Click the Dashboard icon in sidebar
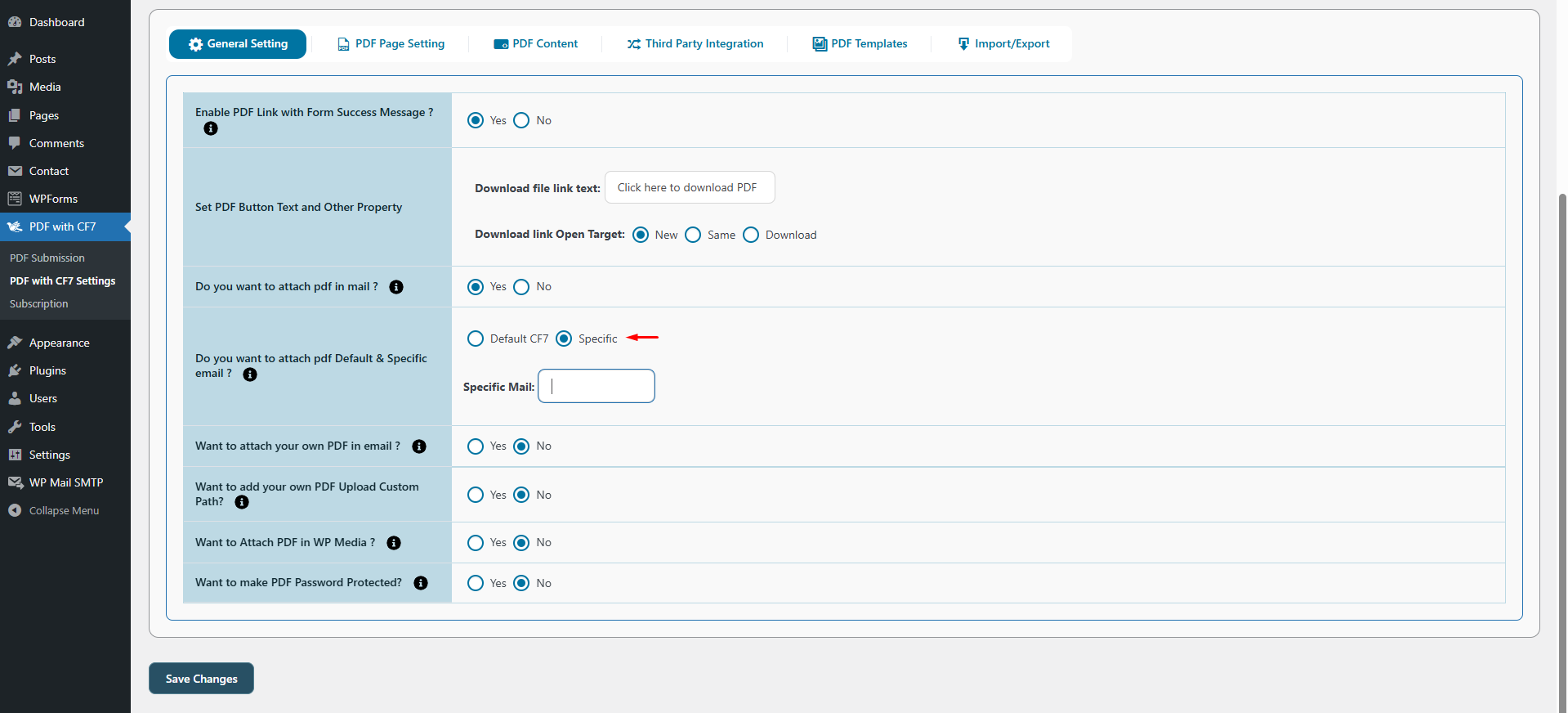1568x713 pixels. tap(15, 22)
